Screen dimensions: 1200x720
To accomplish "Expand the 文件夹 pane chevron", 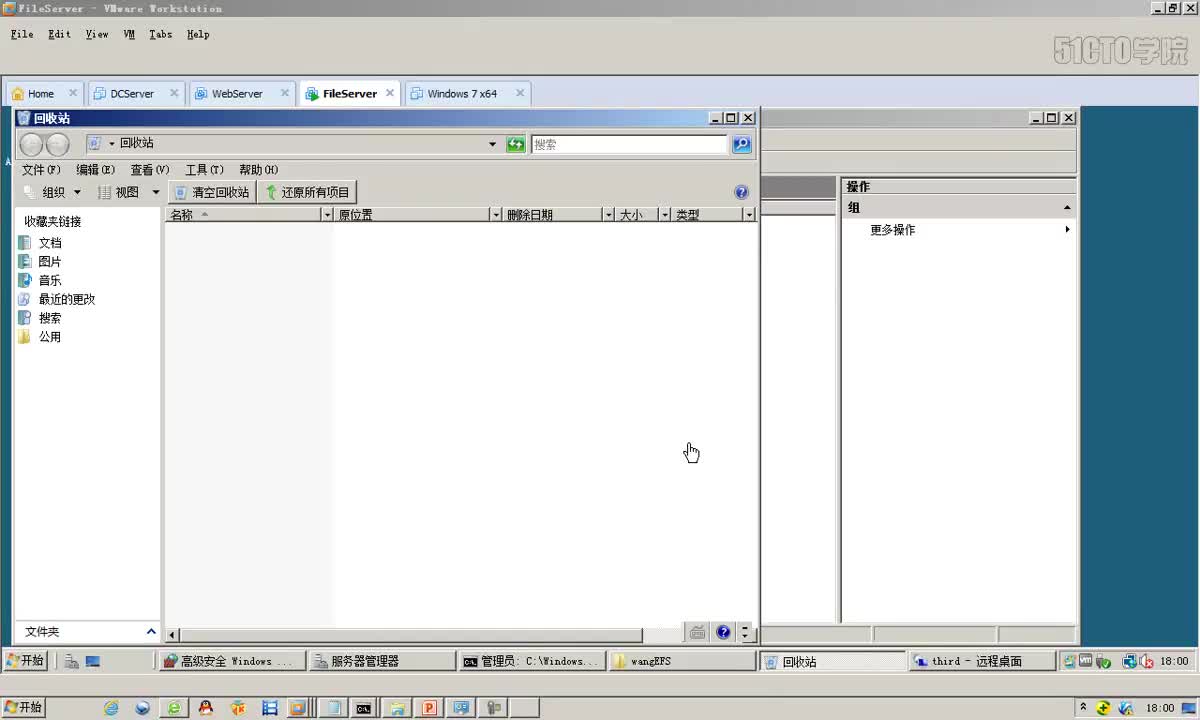I will point(151,632).
